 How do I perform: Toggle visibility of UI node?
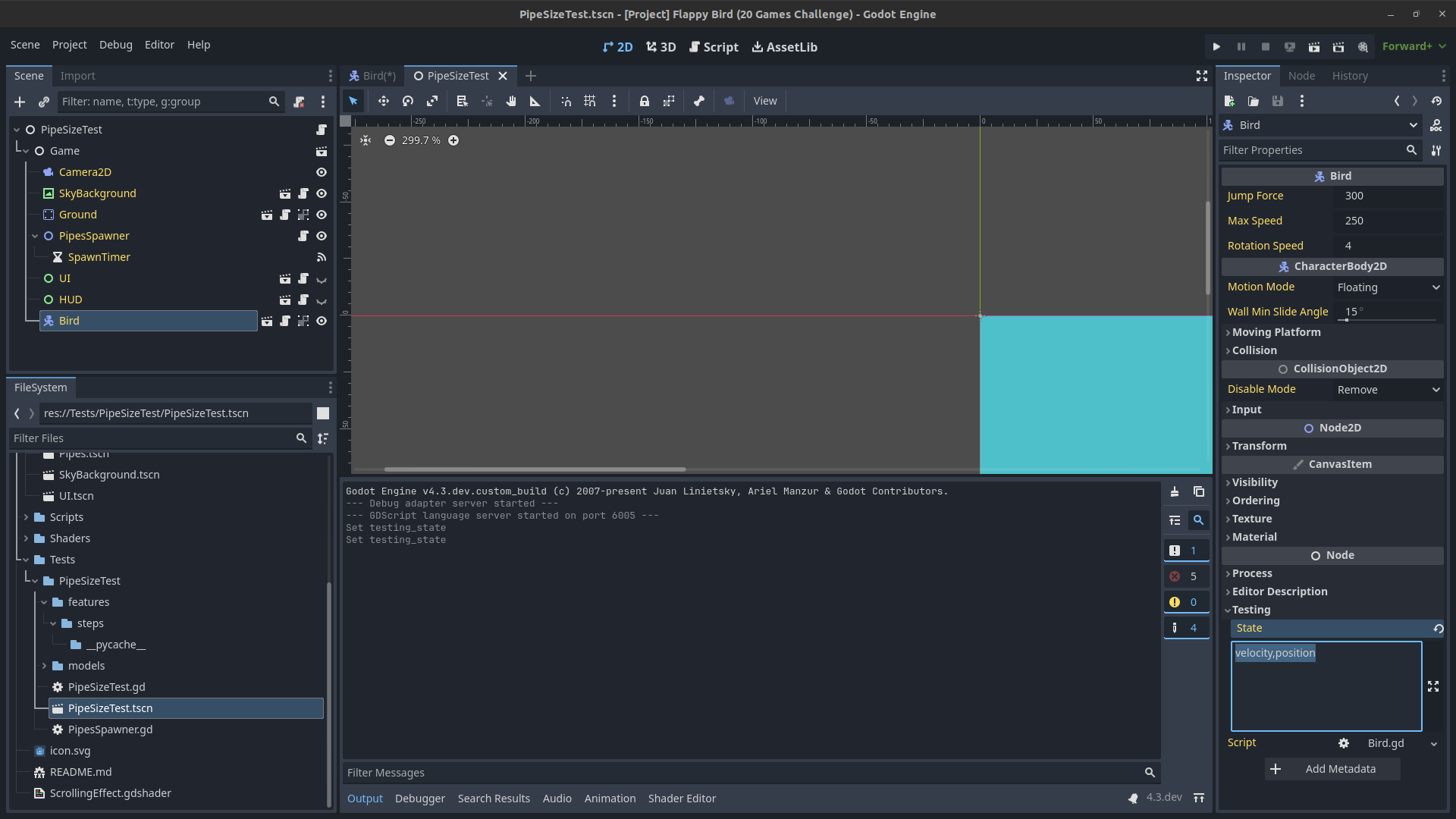point(322,278)
